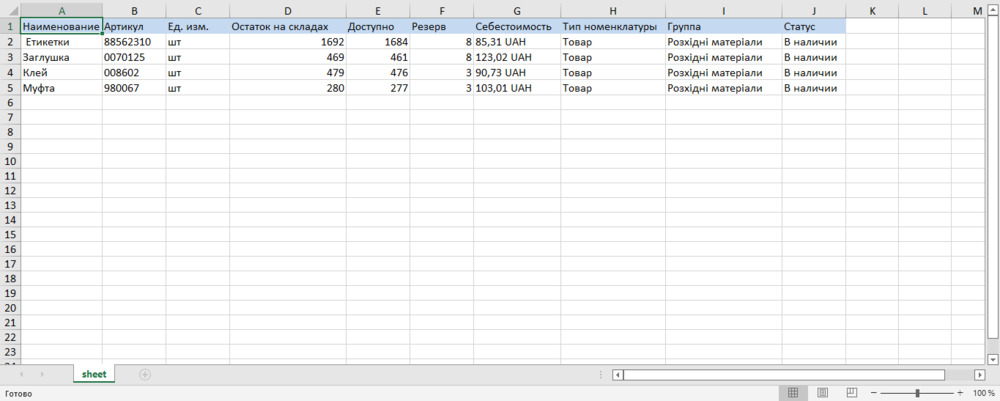Select cell containing 'Заглушка'
The height and width of the screenshot is (401, 1000).
(x=61, y=57)
